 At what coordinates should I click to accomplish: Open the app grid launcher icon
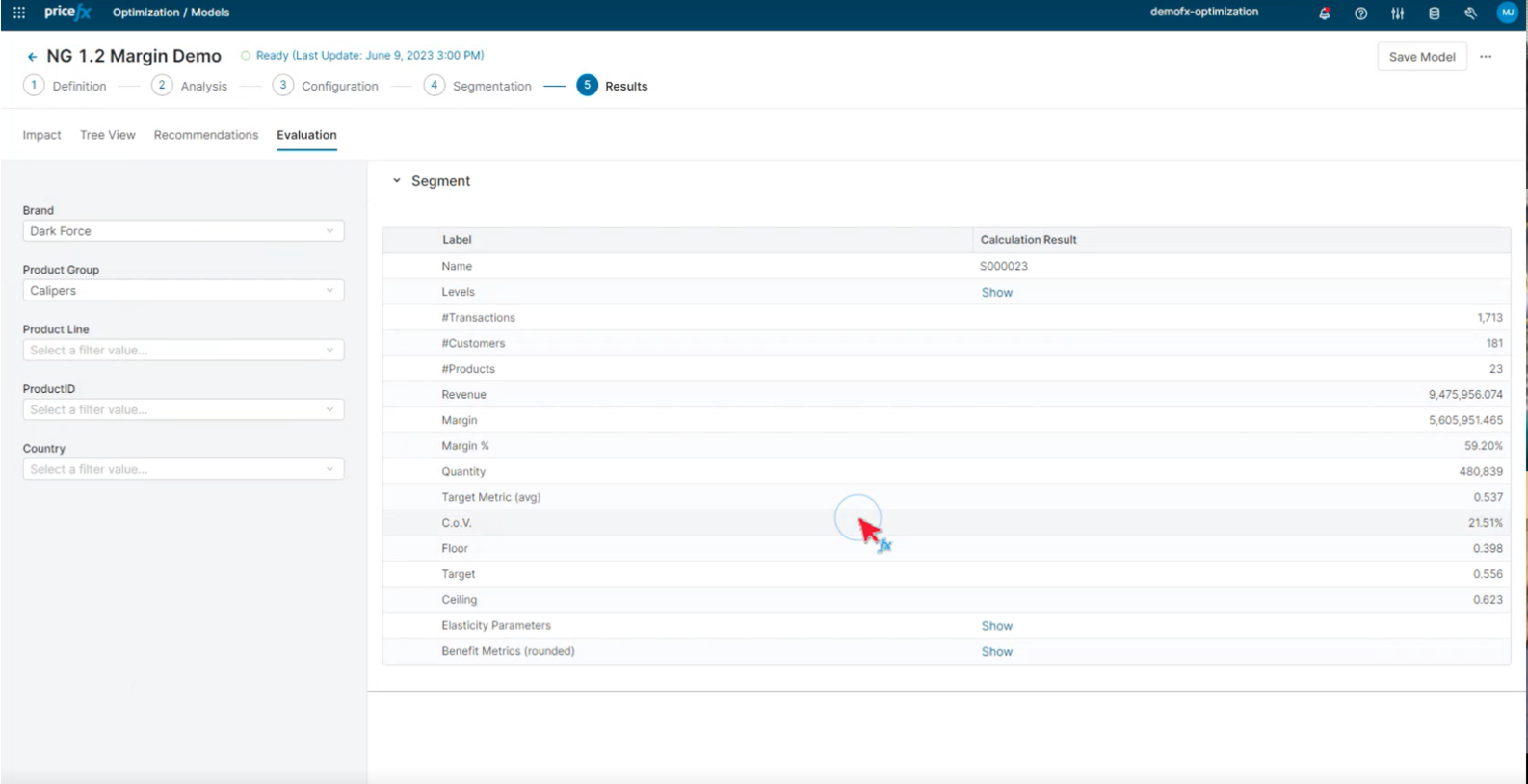18,13
